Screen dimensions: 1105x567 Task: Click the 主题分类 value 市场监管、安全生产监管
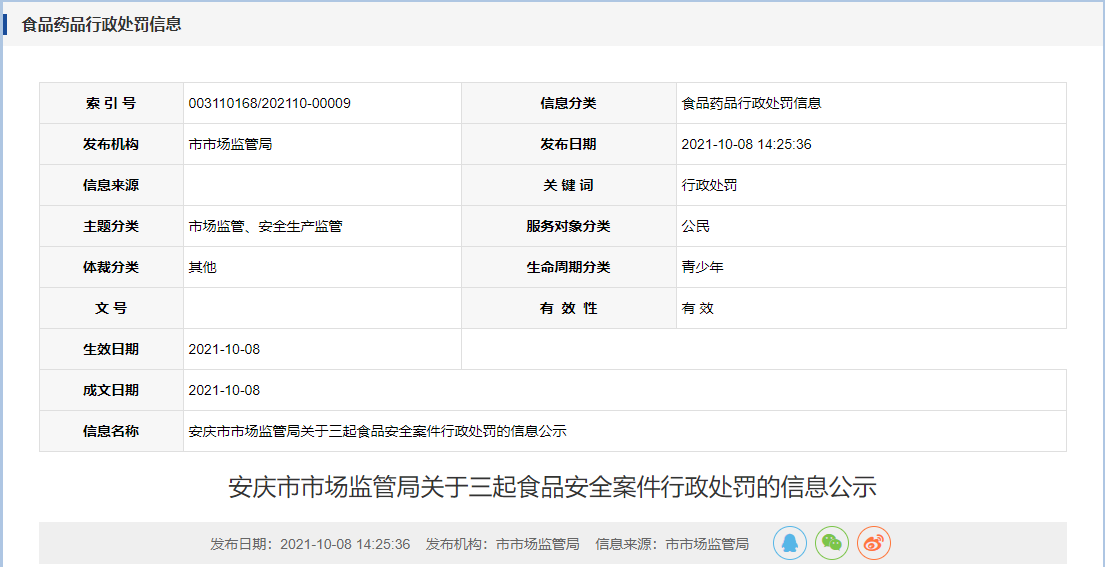(x=266, y=226)
